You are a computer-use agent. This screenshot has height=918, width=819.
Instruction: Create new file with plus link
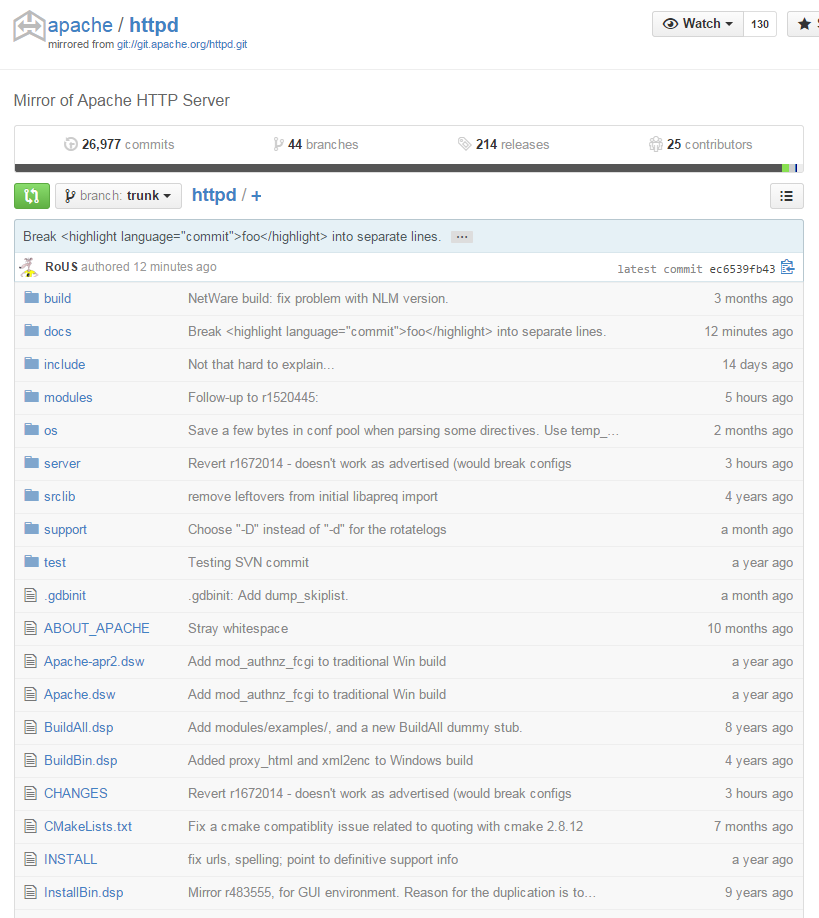pos(256,196)
